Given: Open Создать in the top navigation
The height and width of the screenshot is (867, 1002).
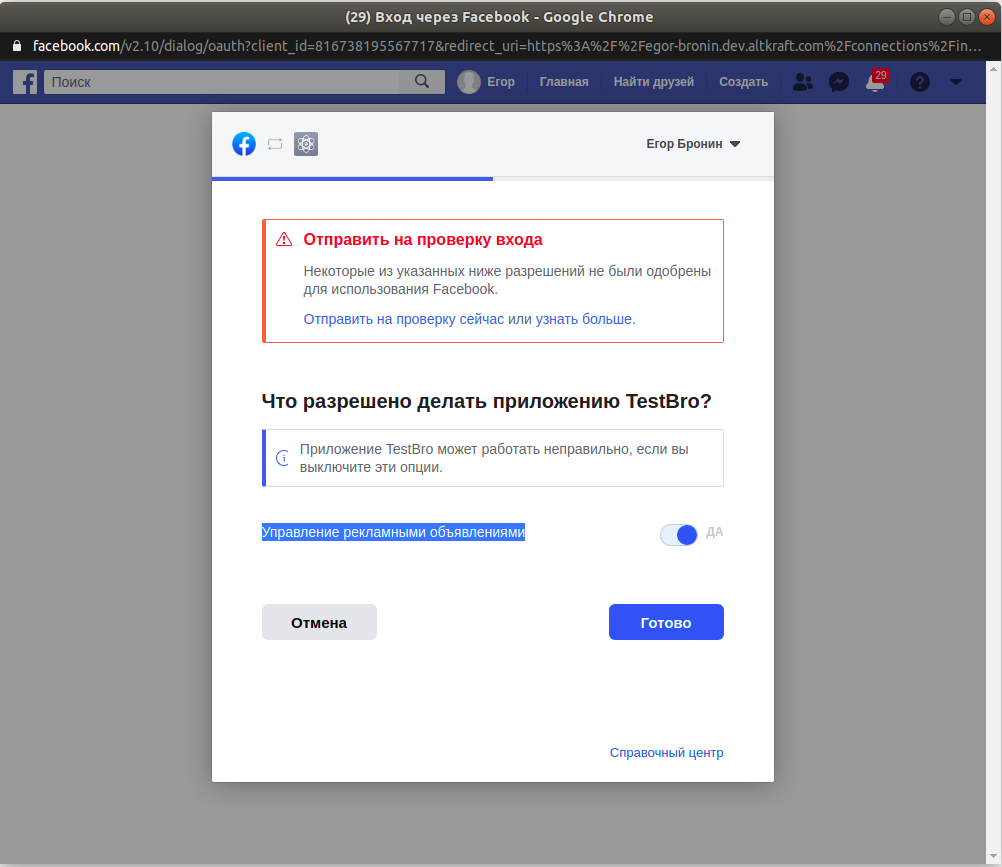Looking at the screenshot, I should tap(743, 82).
